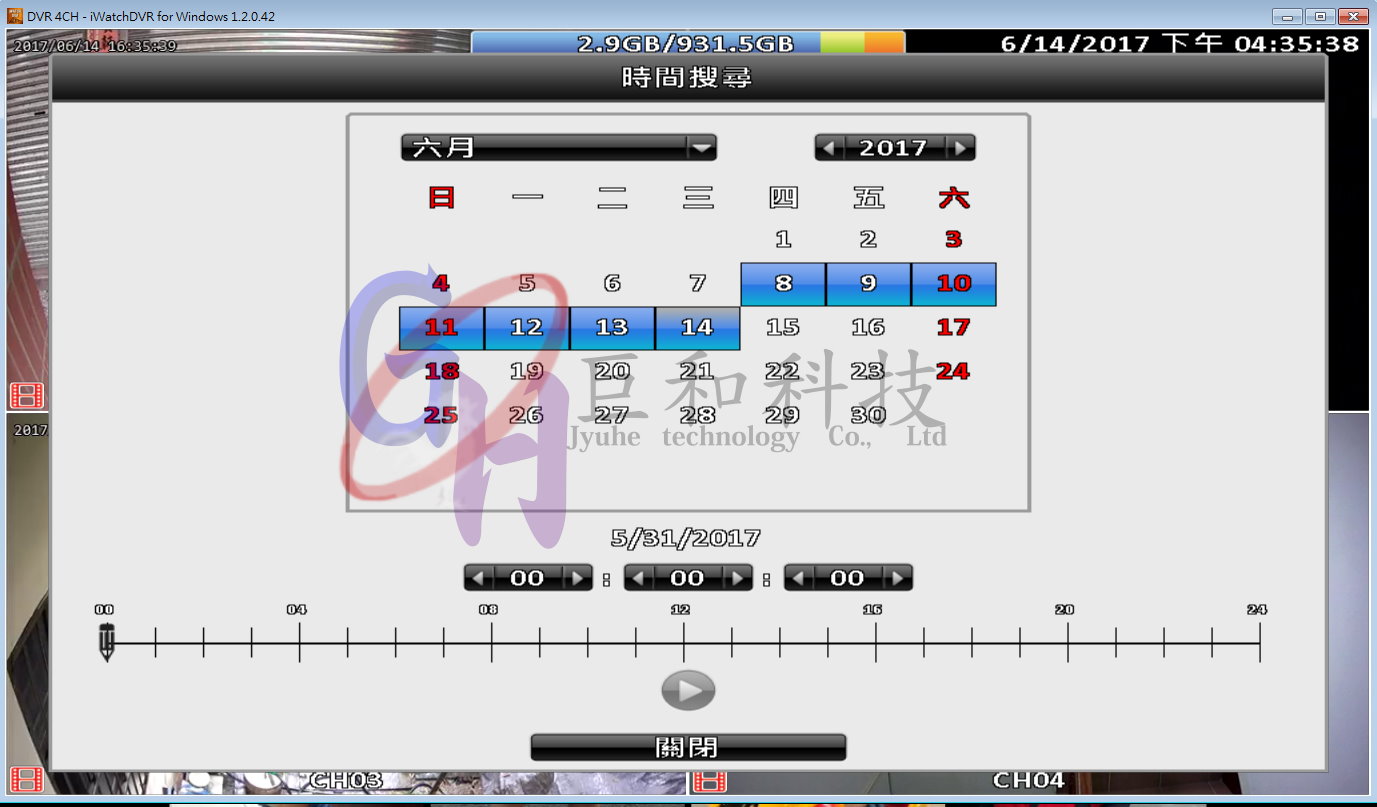Click the film recording icon at upper left channel
Screen dimensions: 1377x807
(27, 395)
